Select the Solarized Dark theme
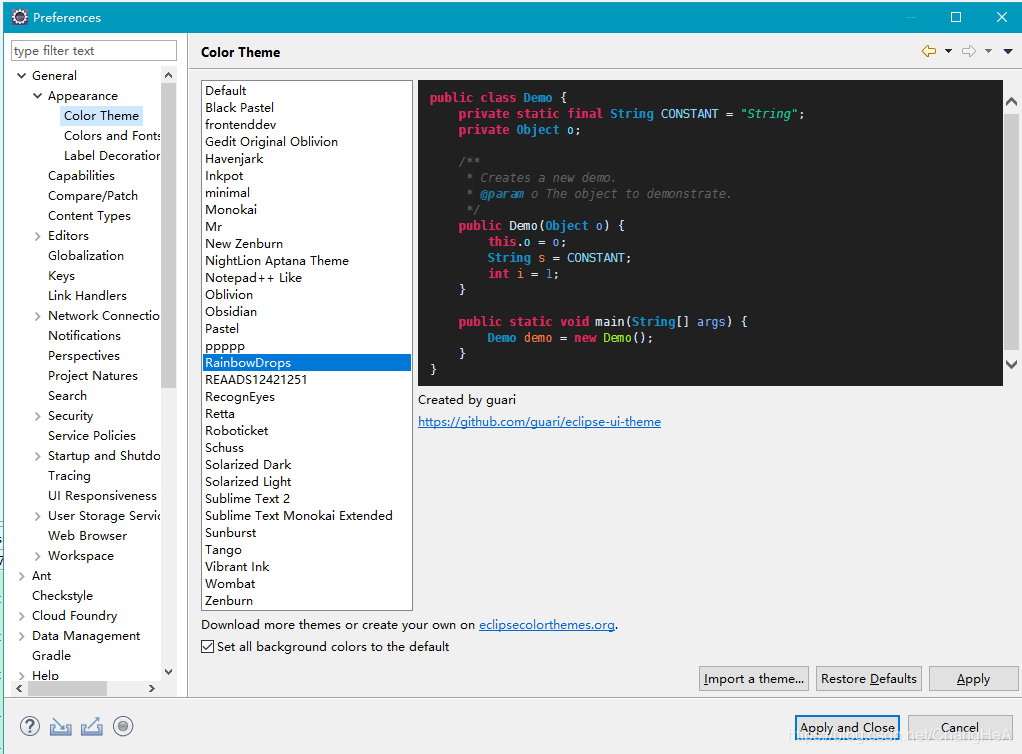This screenshot has width=1022, height=754. pos(307,465)
